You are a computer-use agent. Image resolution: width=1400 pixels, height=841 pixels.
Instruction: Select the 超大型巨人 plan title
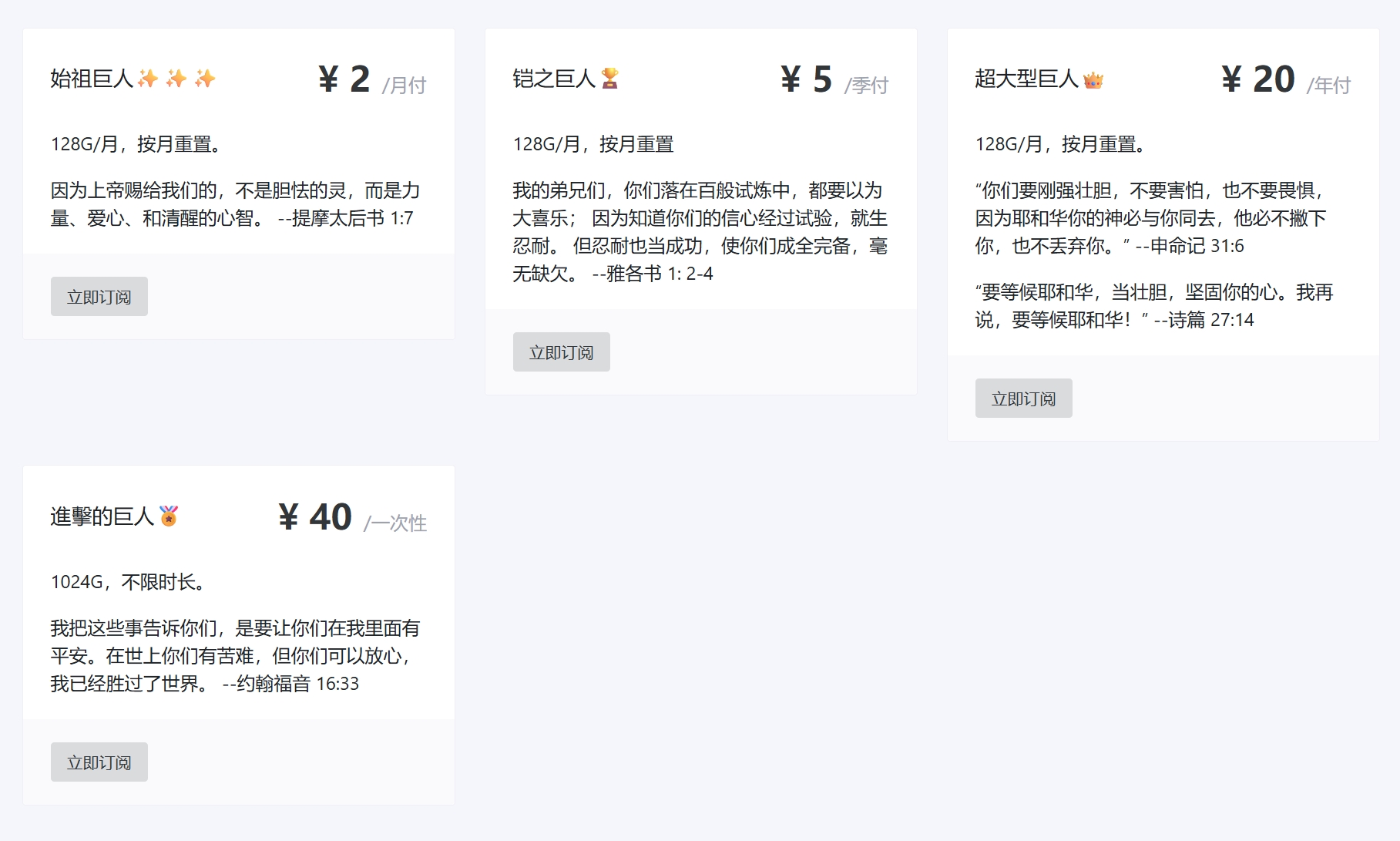coord(1026,79)
